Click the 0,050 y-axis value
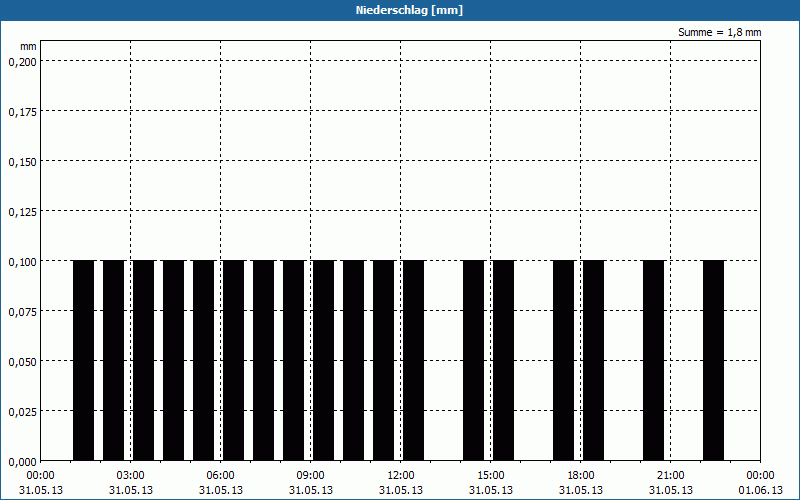This screenshot has width=800, height=500. pyautogui.click(x=22, y=362)
